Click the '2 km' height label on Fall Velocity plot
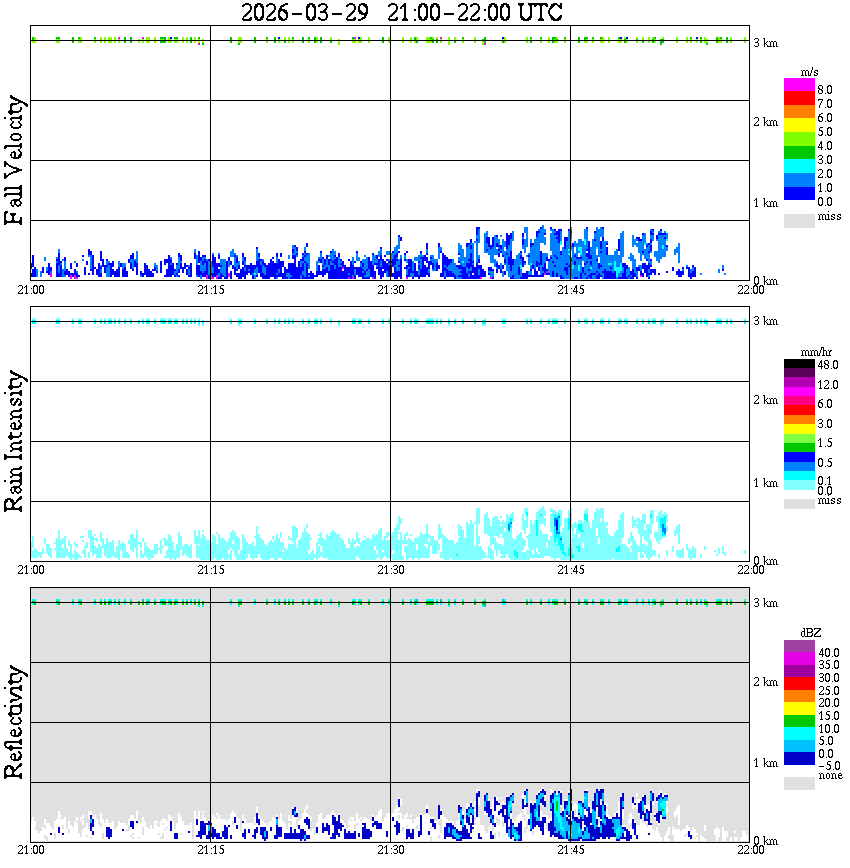 click(765, 122)
